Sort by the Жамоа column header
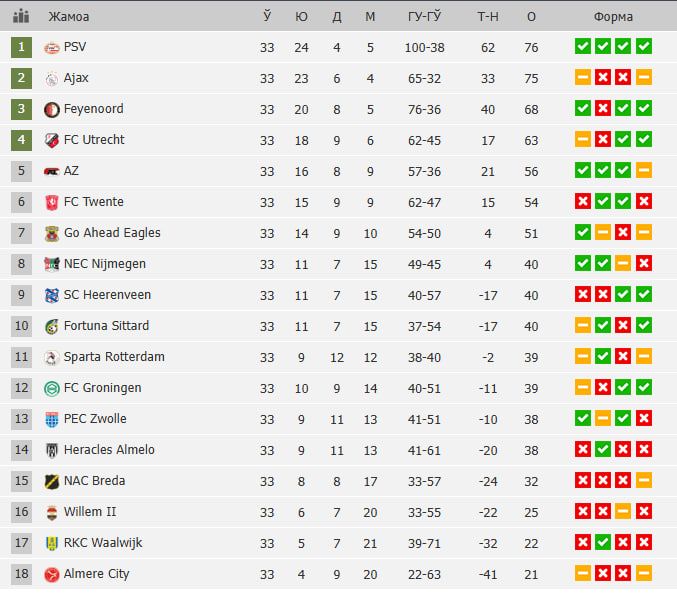Image resolution: width=677 pixels, height=602 pixels. point(69,17)
